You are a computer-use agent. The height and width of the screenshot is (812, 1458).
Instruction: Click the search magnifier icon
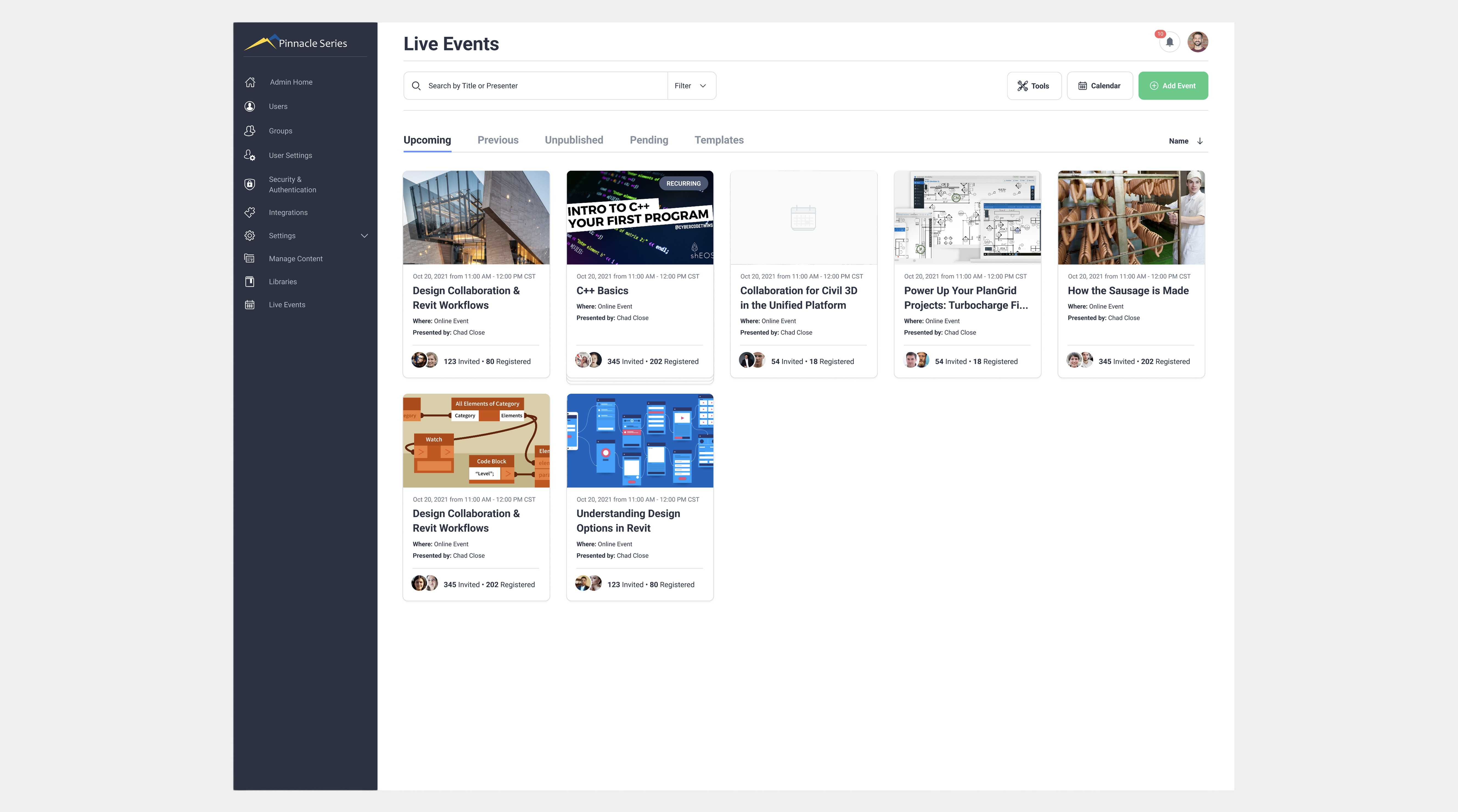tap(416, 86)
